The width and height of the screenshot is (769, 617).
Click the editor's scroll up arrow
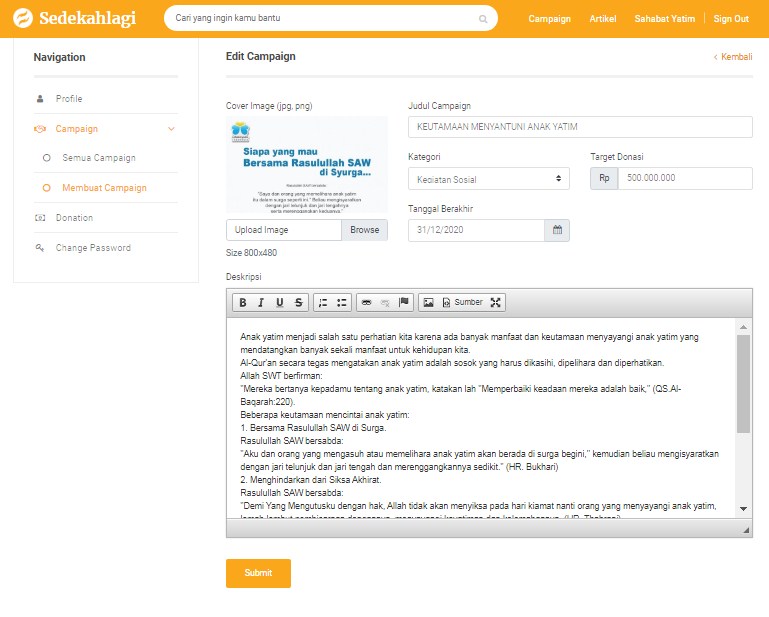[x=743, y=327]
